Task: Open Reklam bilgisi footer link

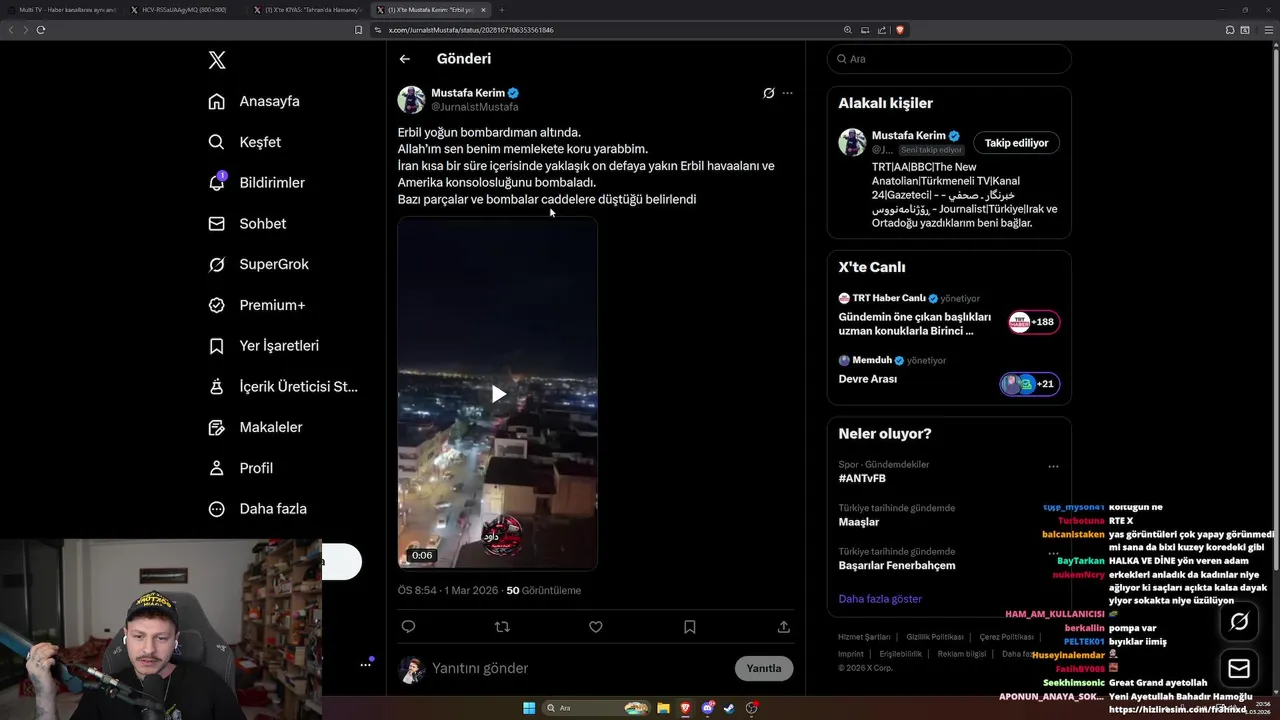Action: (962, 654)
